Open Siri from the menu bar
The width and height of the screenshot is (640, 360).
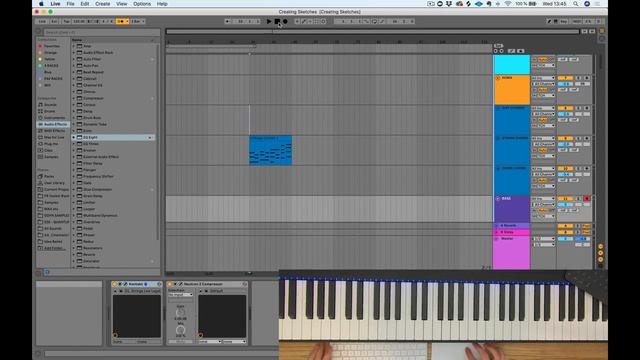coord(587,4)
